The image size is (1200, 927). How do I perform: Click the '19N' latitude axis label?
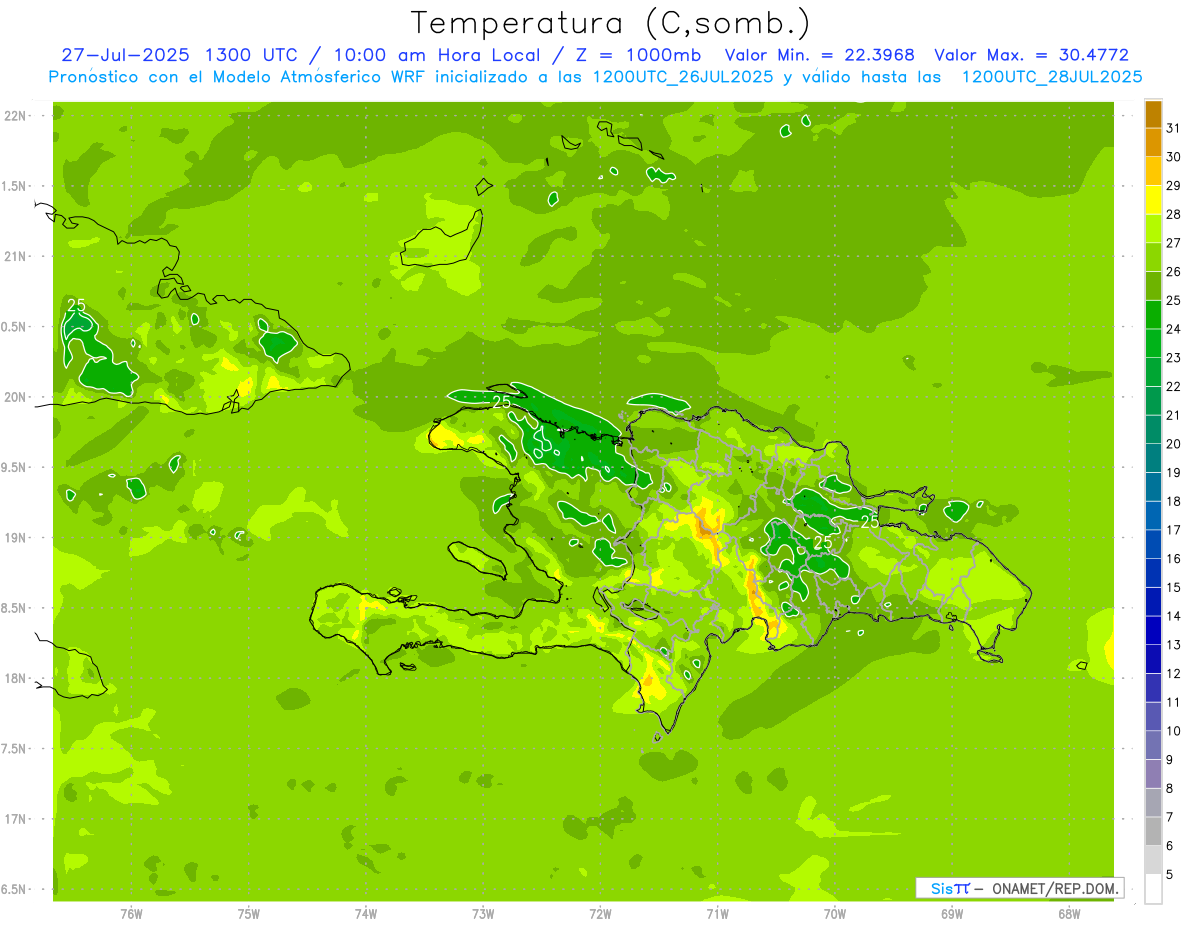[16, 537]
